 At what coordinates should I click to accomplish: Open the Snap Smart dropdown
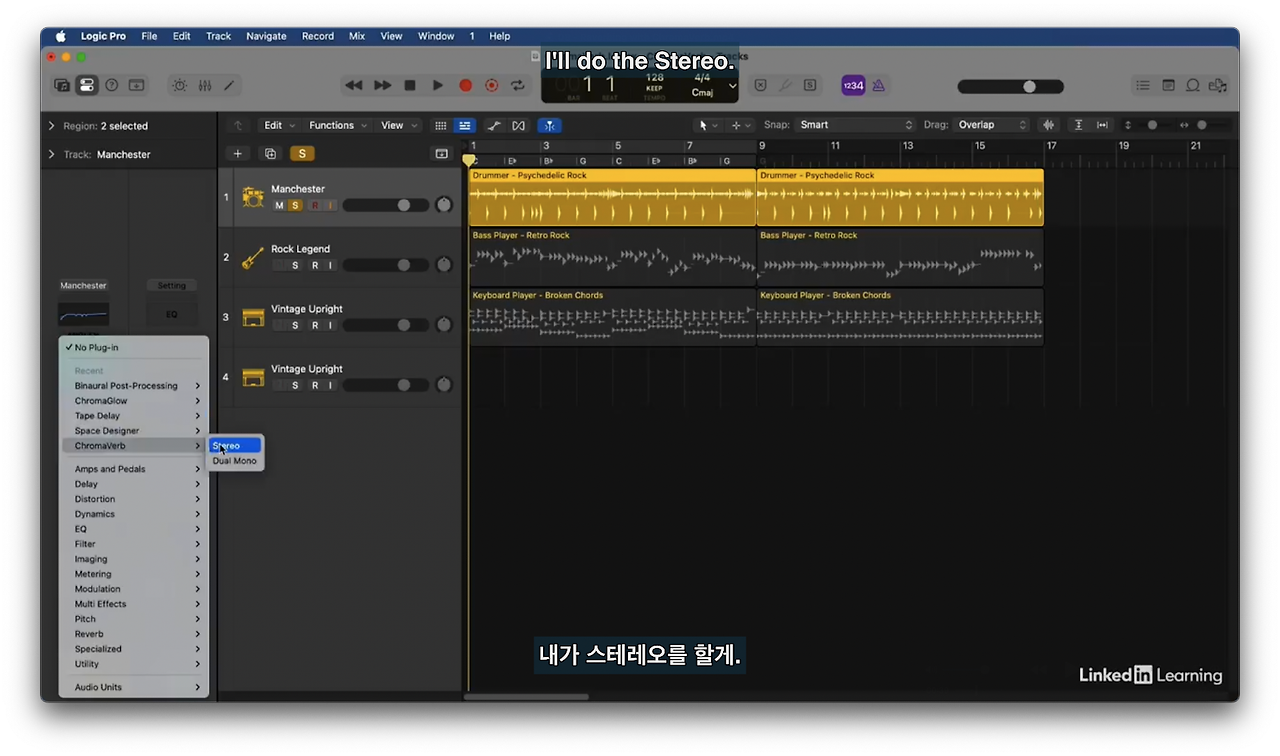pyautogui.click(x=855, y=125)
